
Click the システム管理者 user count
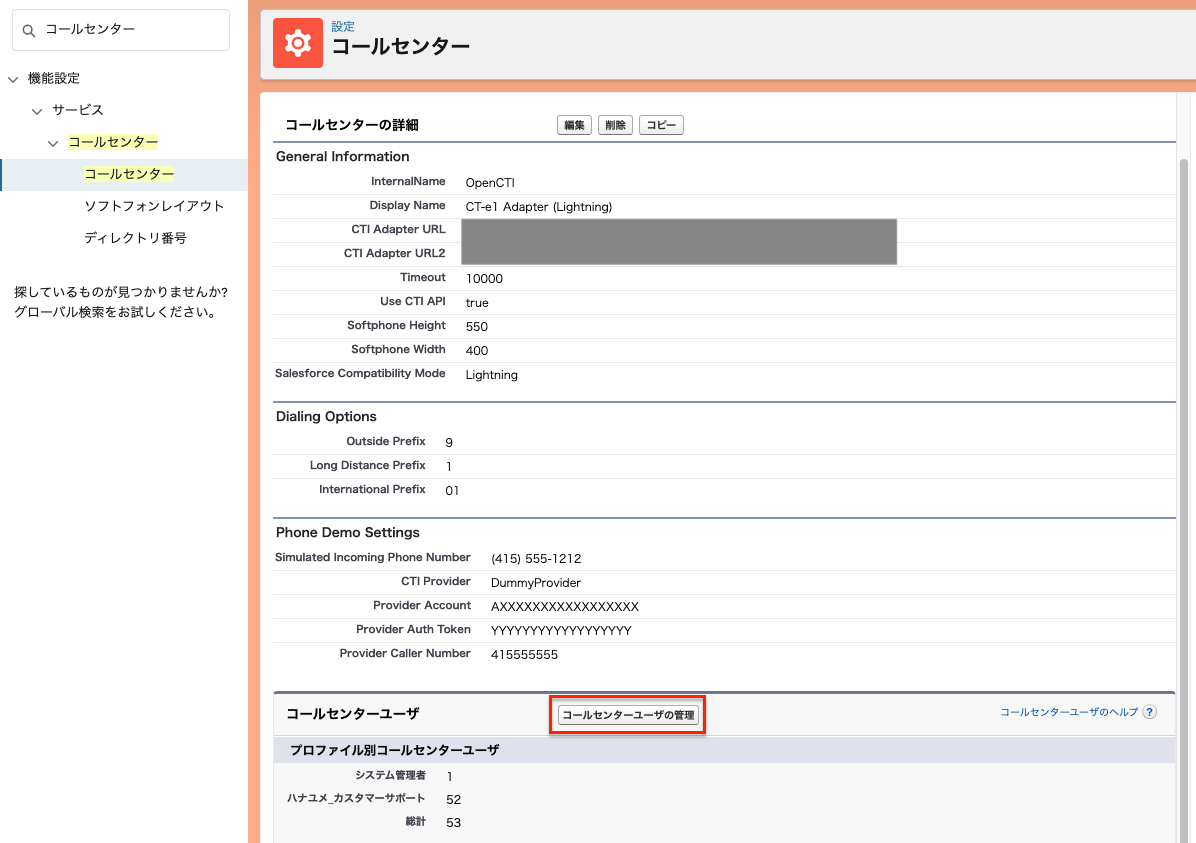[449, 775]
